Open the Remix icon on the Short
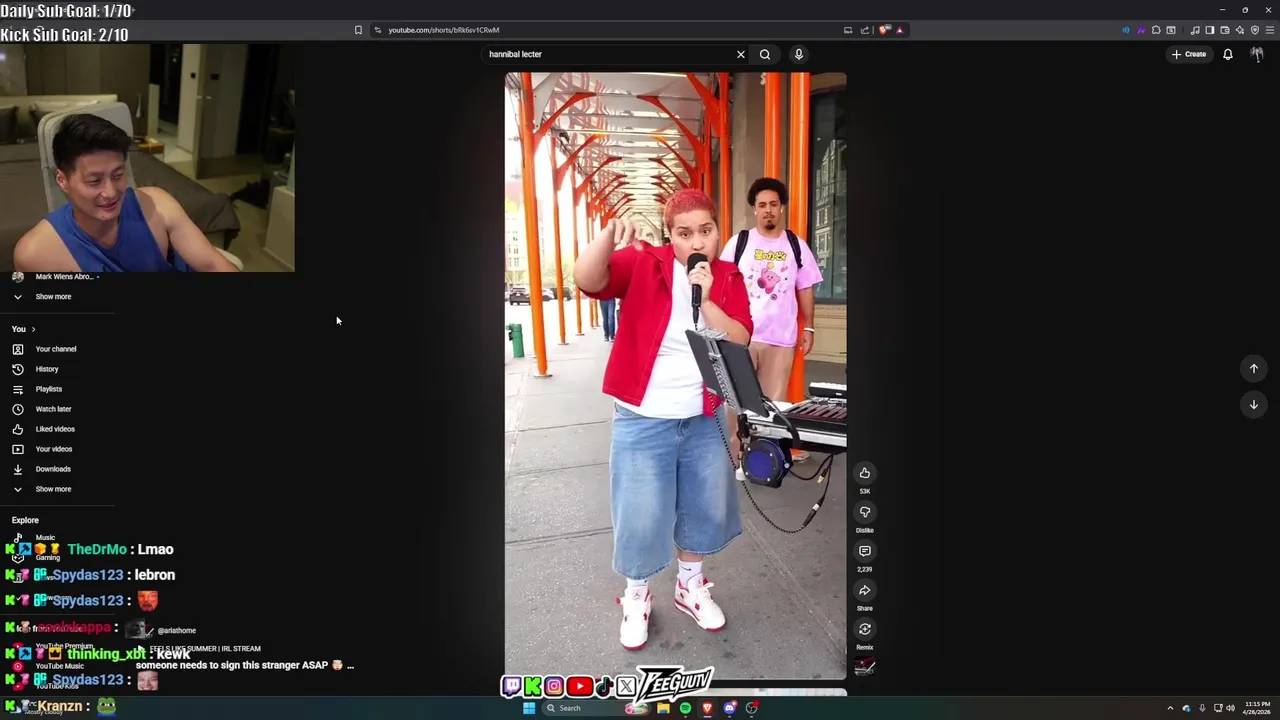This screenshot has width=1280, height=720. point(865,629)
